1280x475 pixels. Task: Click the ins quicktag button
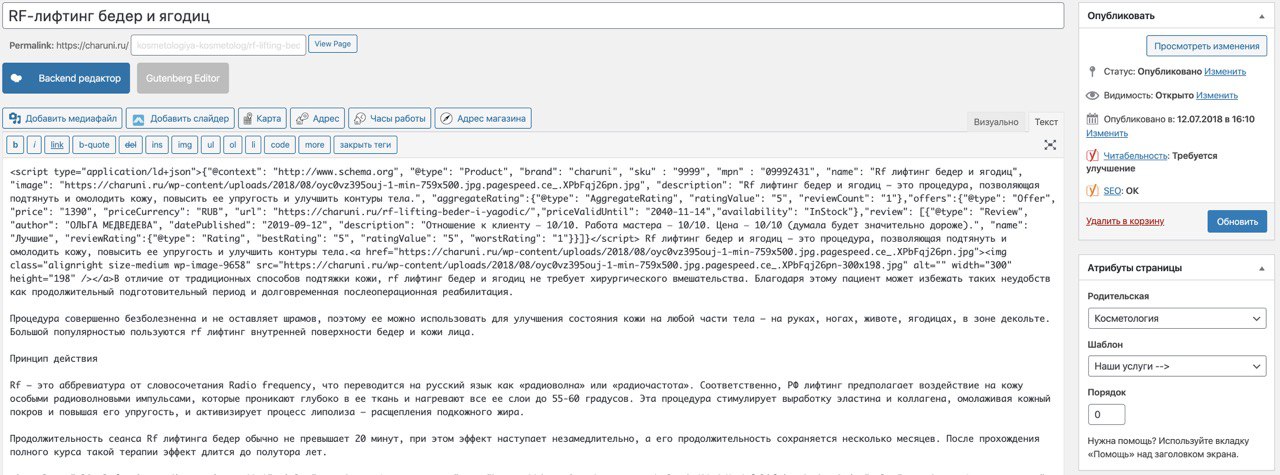click(x=157, y=145)
